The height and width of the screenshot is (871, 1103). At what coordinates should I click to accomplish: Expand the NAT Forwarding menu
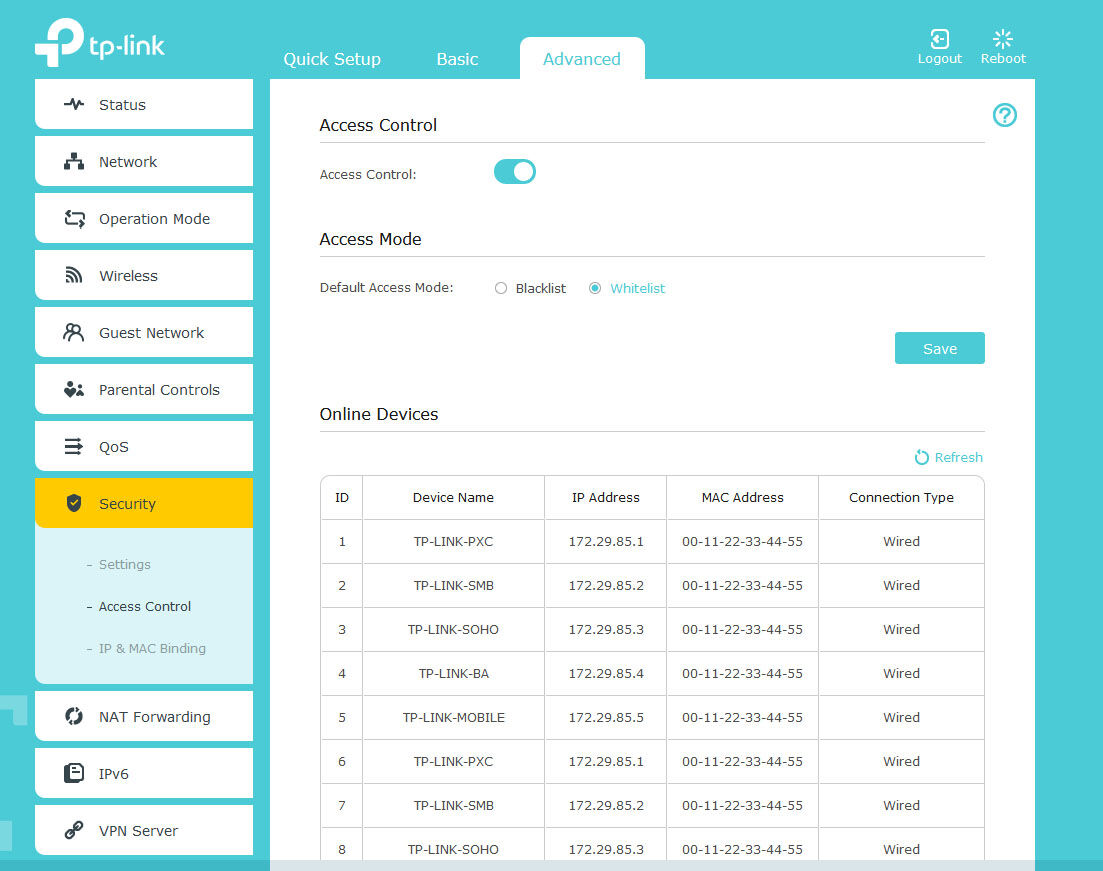pyautogui.click(x=144, y=716)
